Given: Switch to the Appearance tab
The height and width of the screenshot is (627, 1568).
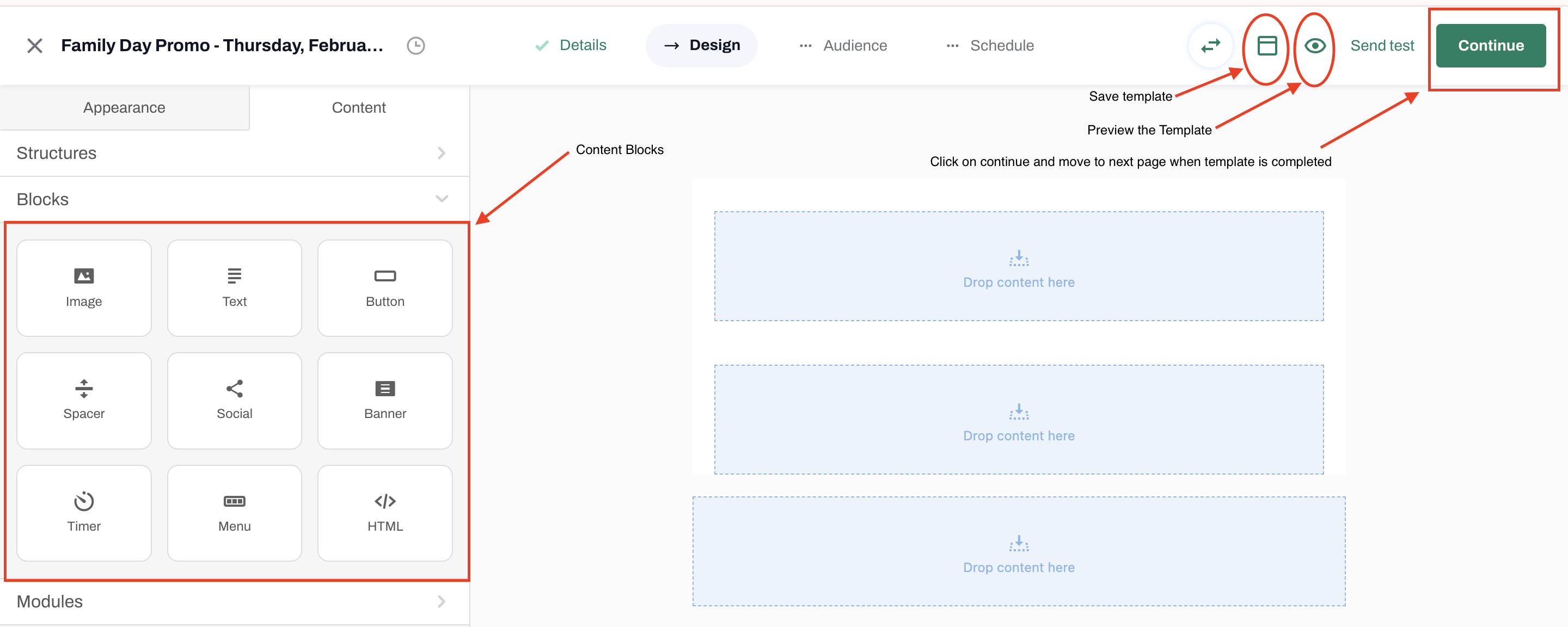Looking at the screenshot, I should [124, 108].
